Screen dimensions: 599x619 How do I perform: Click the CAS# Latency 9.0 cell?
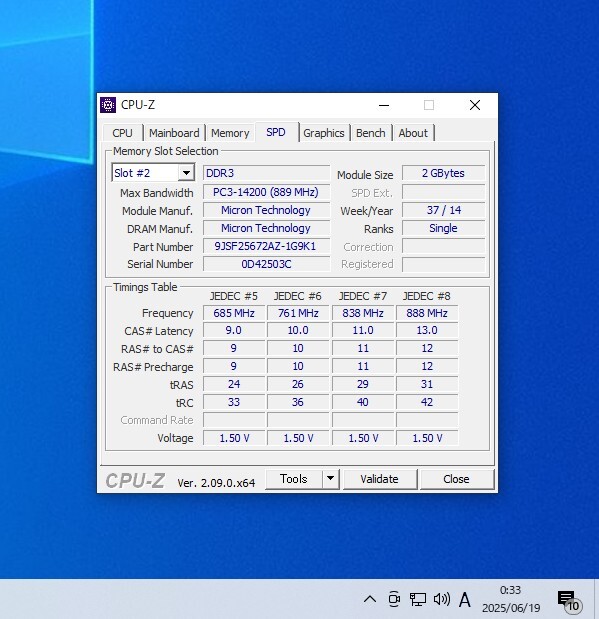tap(234, 330)
